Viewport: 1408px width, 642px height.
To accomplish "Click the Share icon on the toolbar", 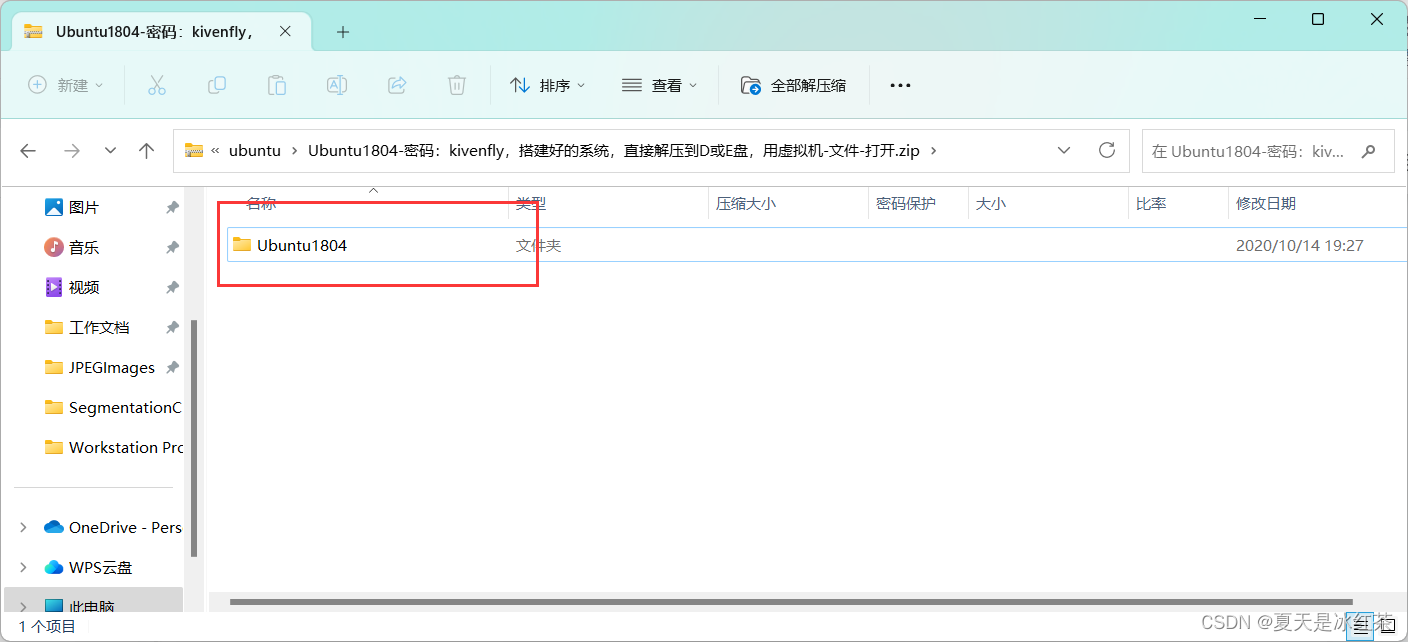I will click(397, 85).
